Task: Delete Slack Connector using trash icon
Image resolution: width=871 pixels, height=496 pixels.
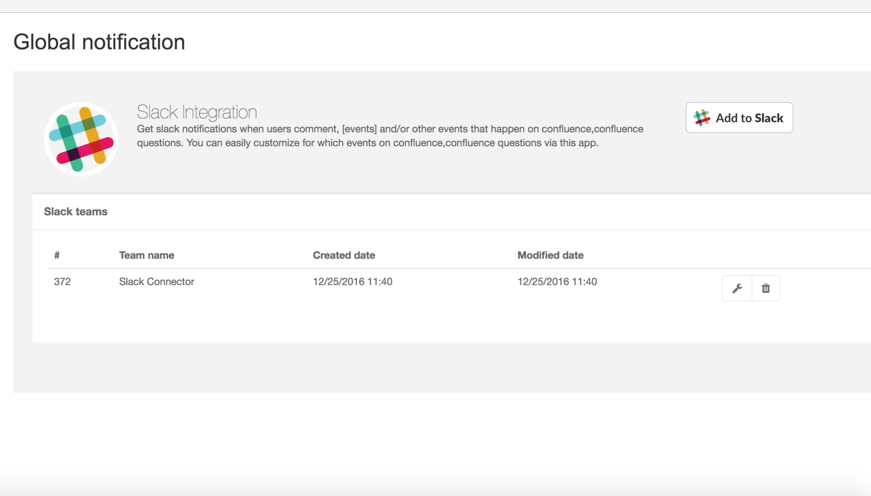Action: coord(766,288)
